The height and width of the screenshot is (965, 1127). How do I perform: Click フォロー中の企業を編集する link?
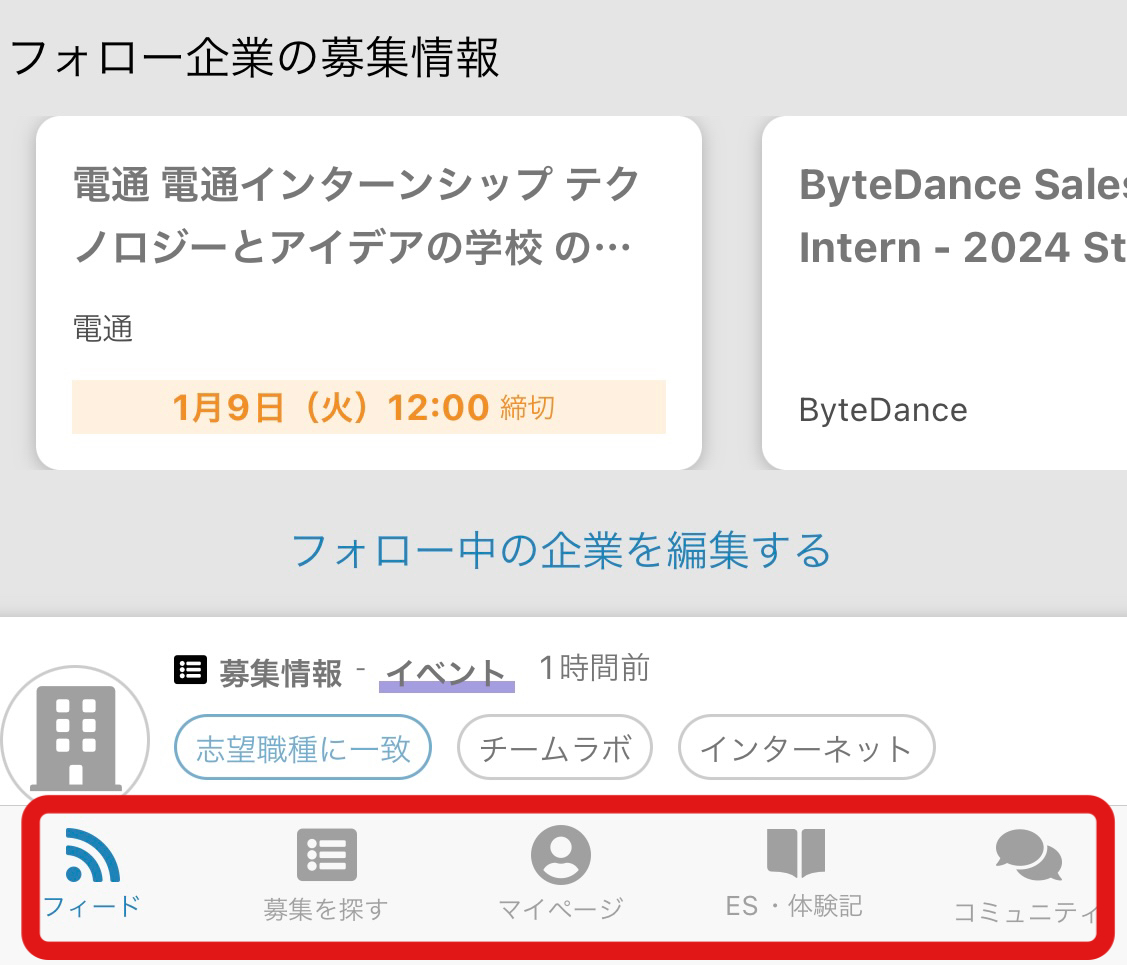pos(561,550)
